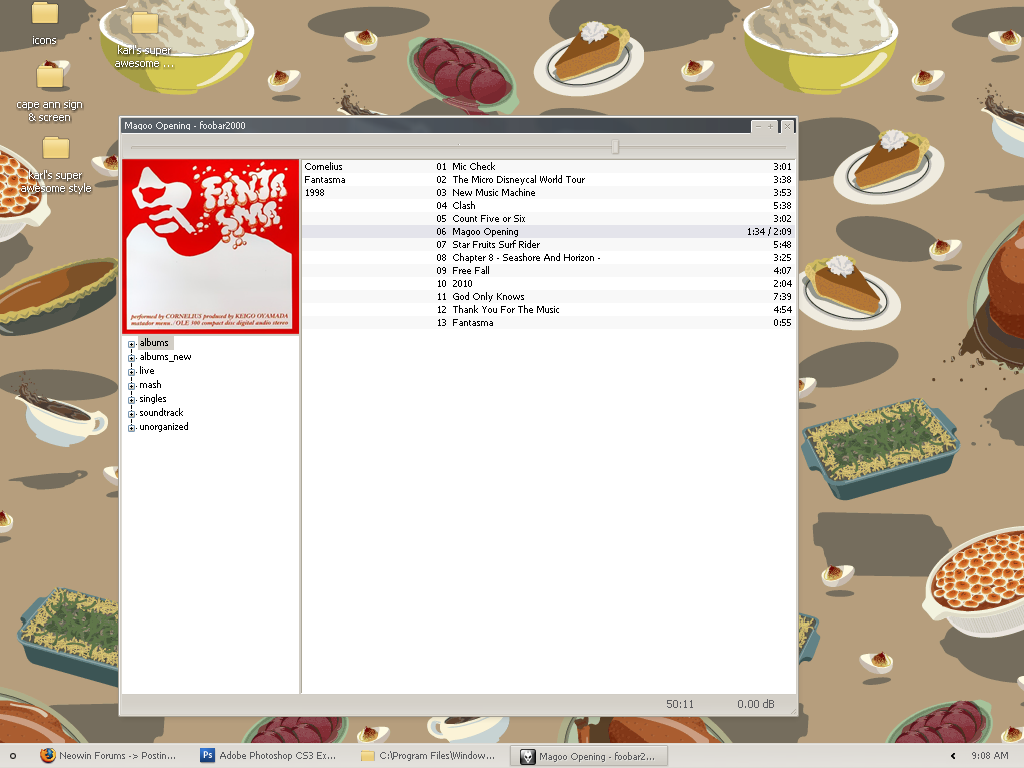Expand the albums_new tree node

[x=131, y=357]
